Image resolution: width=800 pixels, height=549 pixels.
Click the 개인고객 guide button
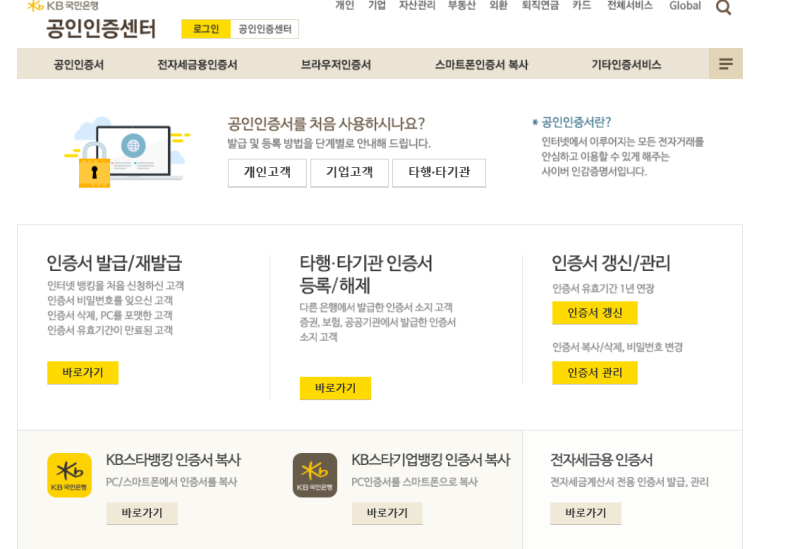pyautogui.click(x=267, y=172)
